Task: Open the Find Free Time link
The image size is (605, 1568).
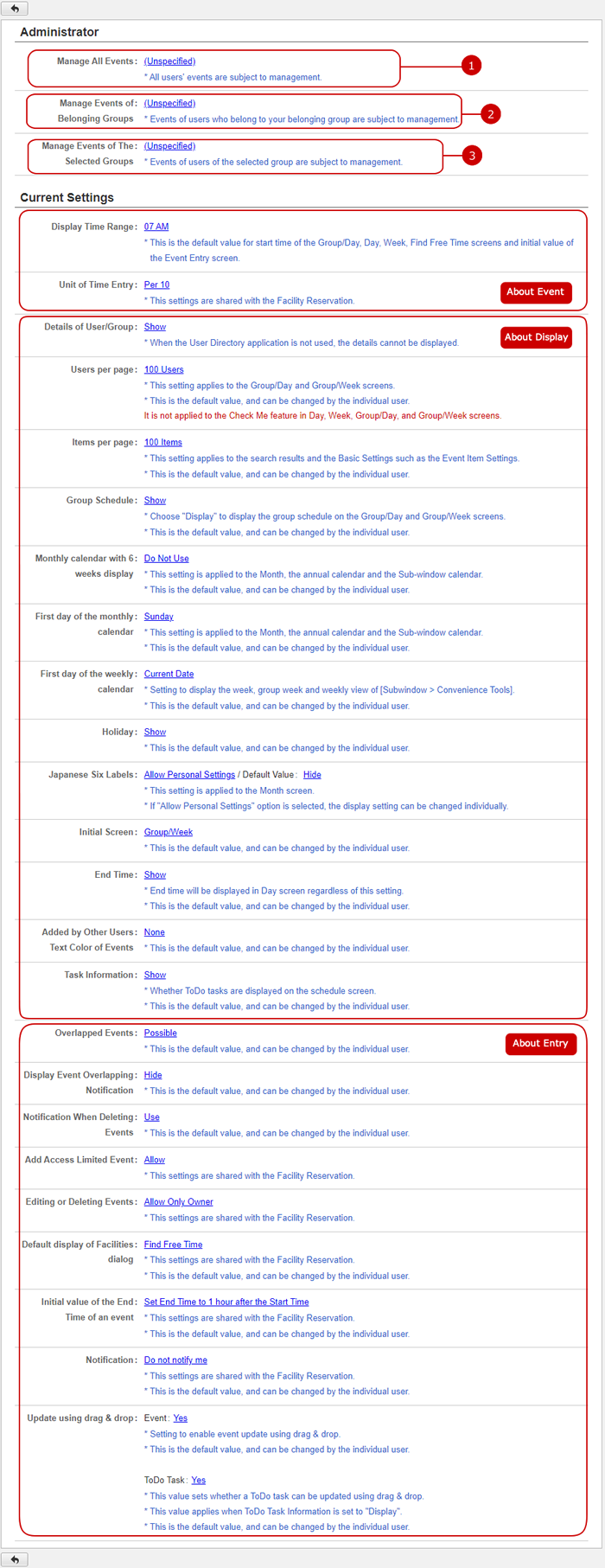Action: pyautogui.click(x=173, y=1245)
